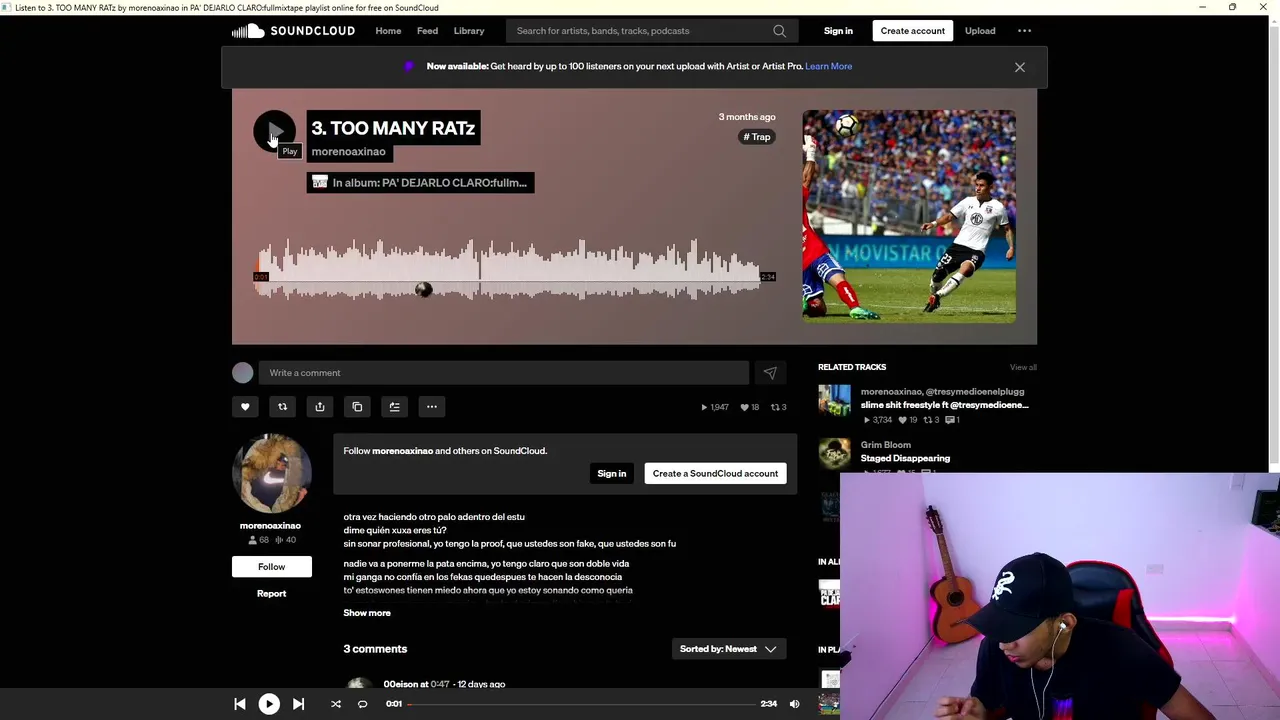The height and width of the screenshot is (720, 1280).
Task: Click Create account button in header
Action: coord(912,31)
